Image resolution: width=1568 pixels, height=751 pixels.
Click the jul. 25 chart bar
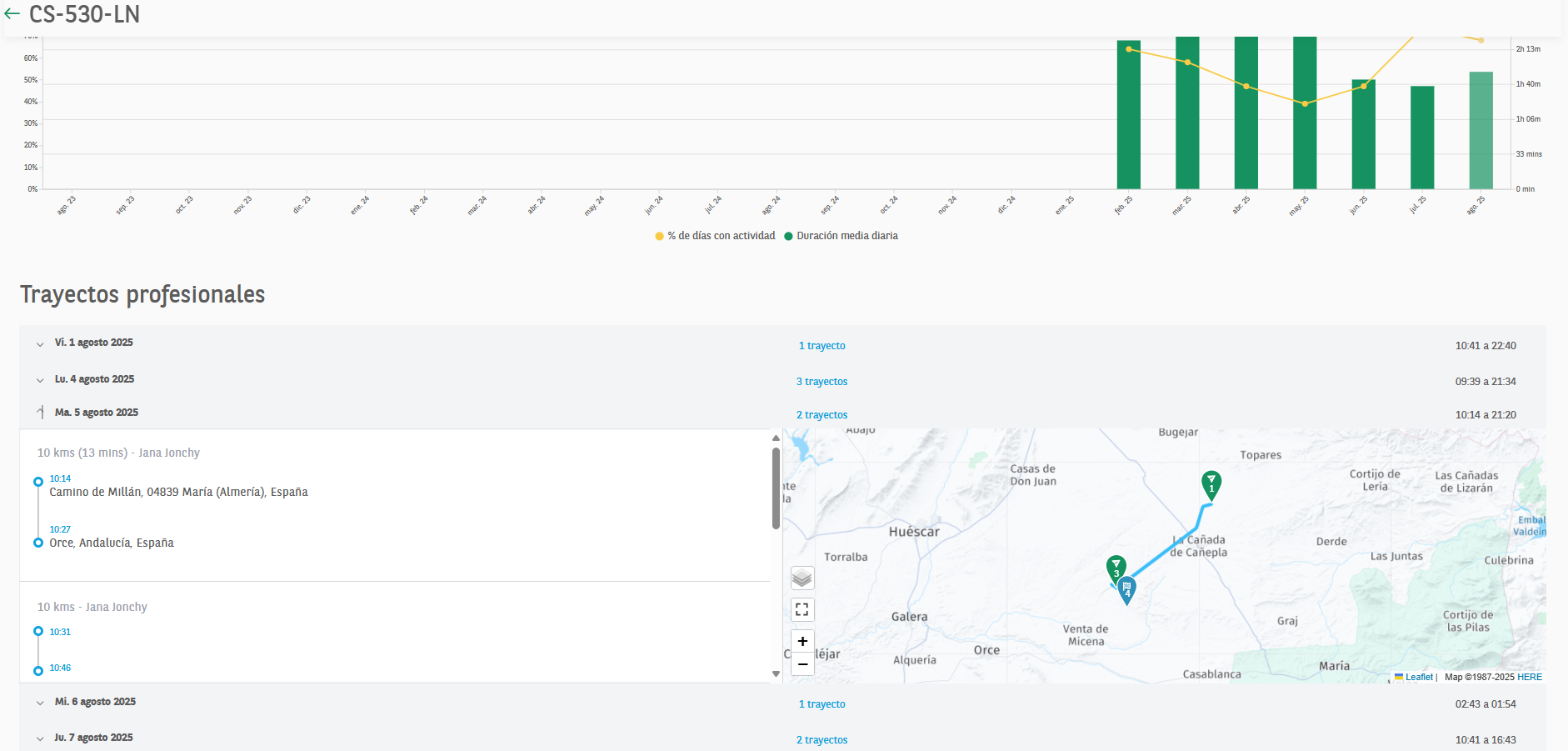tap(1422, 138)
